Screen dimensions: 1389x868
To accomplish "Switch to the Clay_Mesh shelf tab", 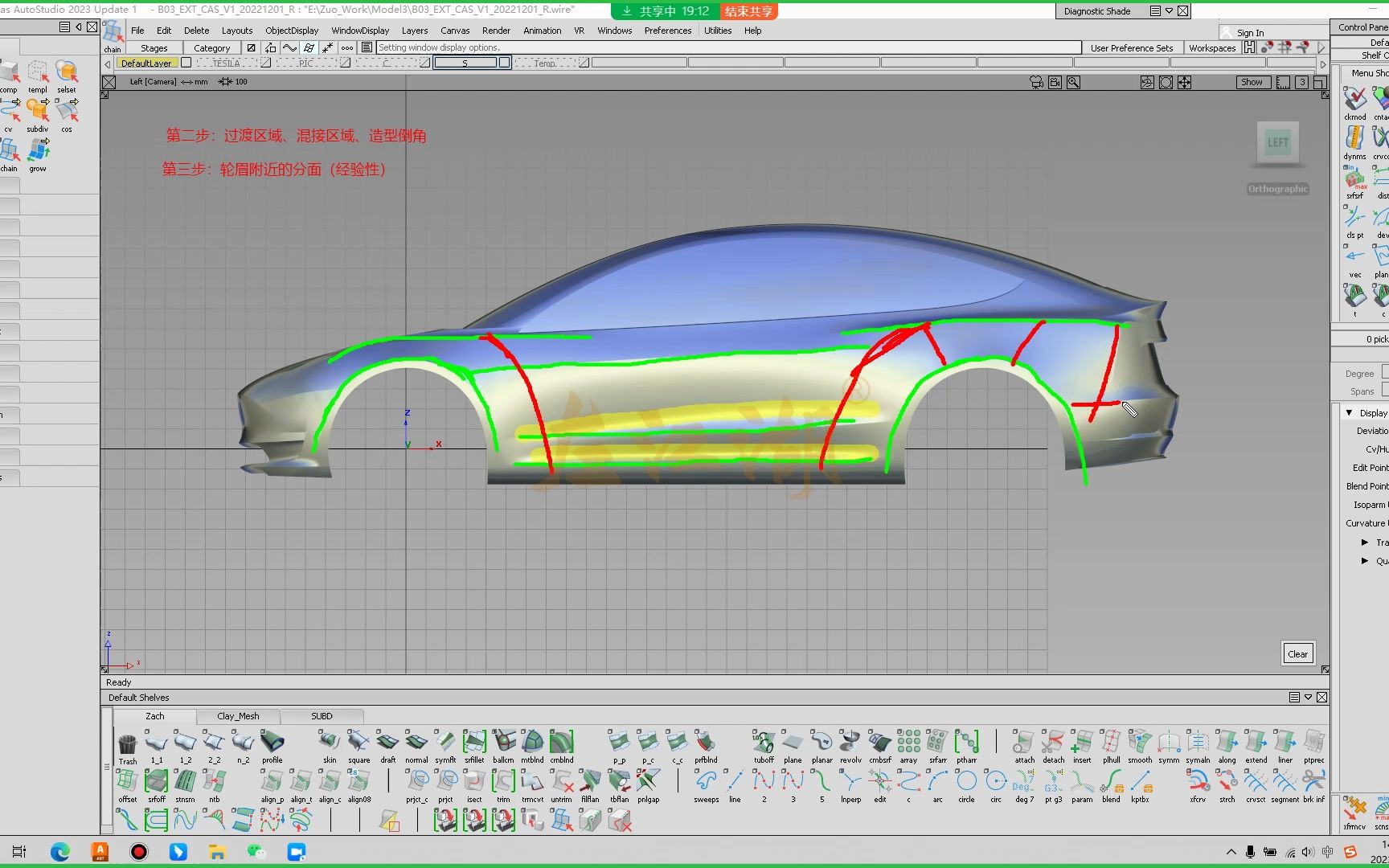I will tap(238, 716).
